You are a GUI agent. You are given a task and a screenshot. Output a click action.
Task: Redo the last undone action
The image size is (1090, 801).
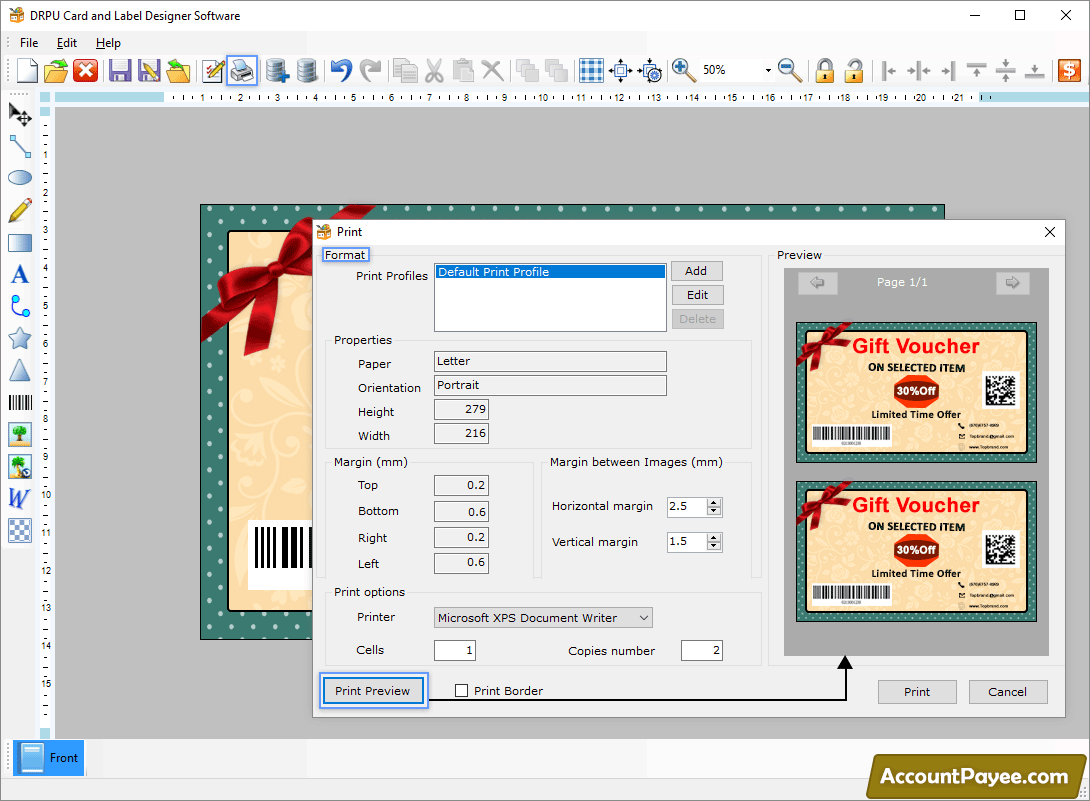tap(370, 70)
